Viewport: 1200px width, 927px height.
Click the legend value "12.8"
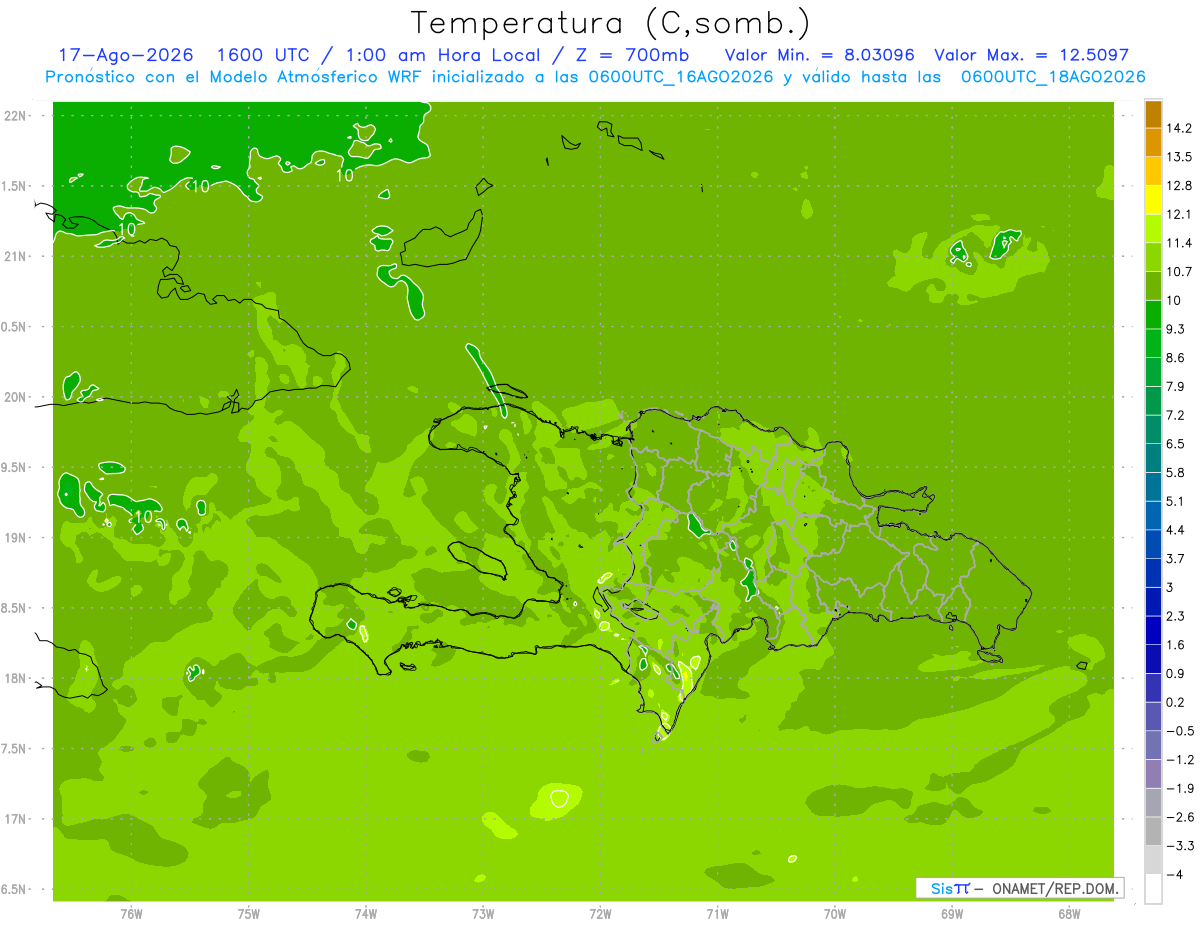[1179, 186]
